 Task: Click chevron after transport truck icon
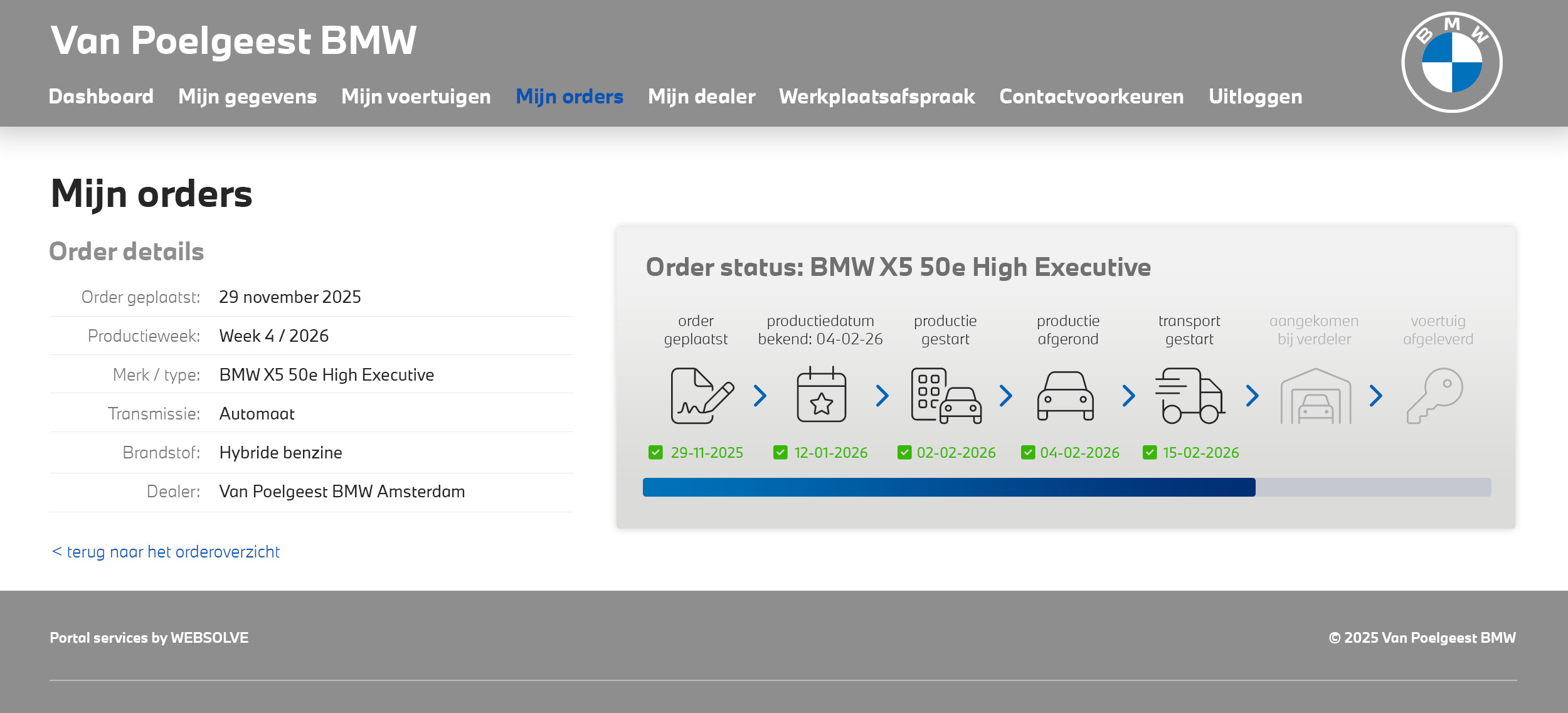1253,396
